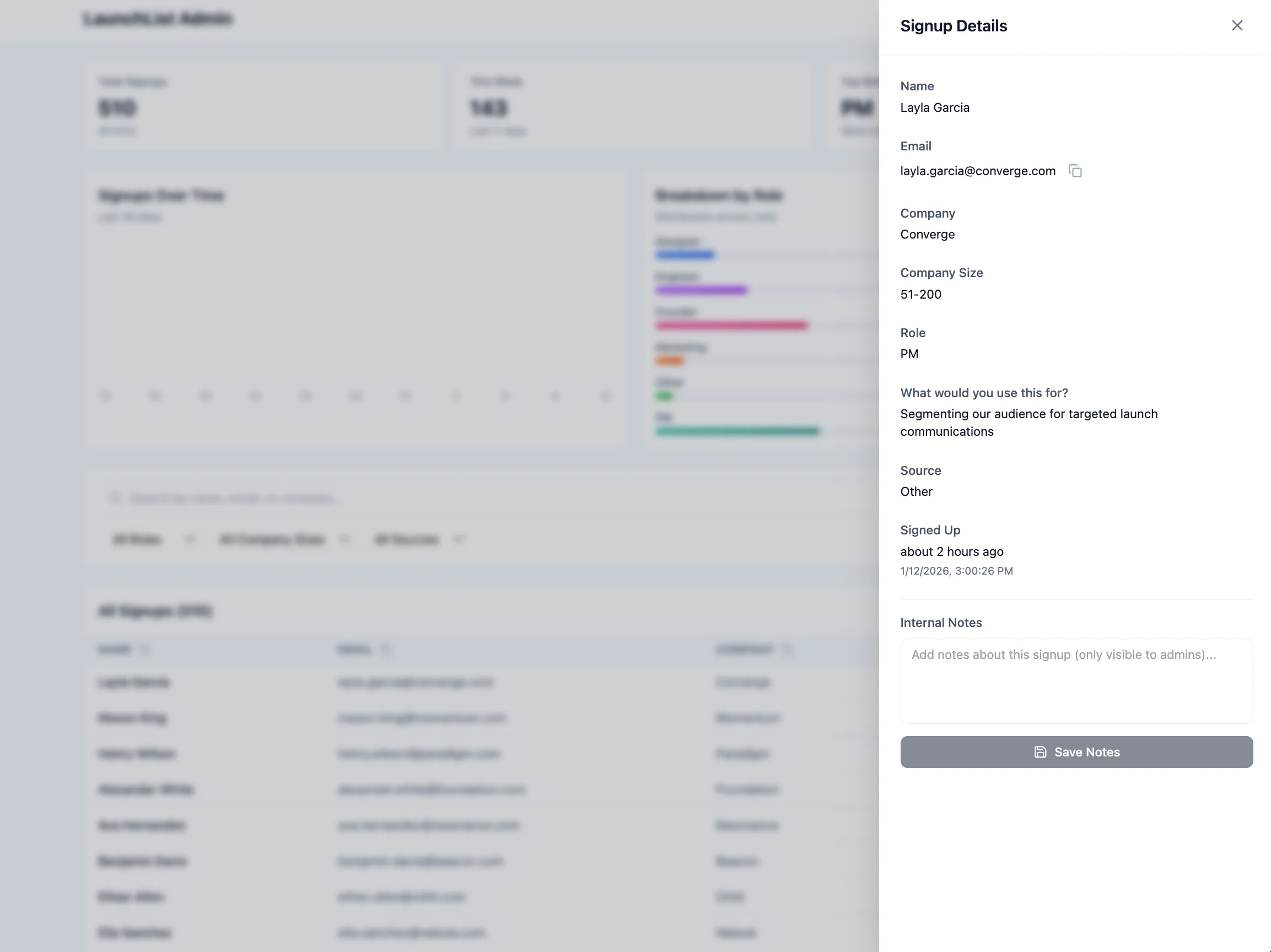1271x952 pixels.
Task: Select the email address layla.garcia@converge.com
Action: (x=978, y=171)
